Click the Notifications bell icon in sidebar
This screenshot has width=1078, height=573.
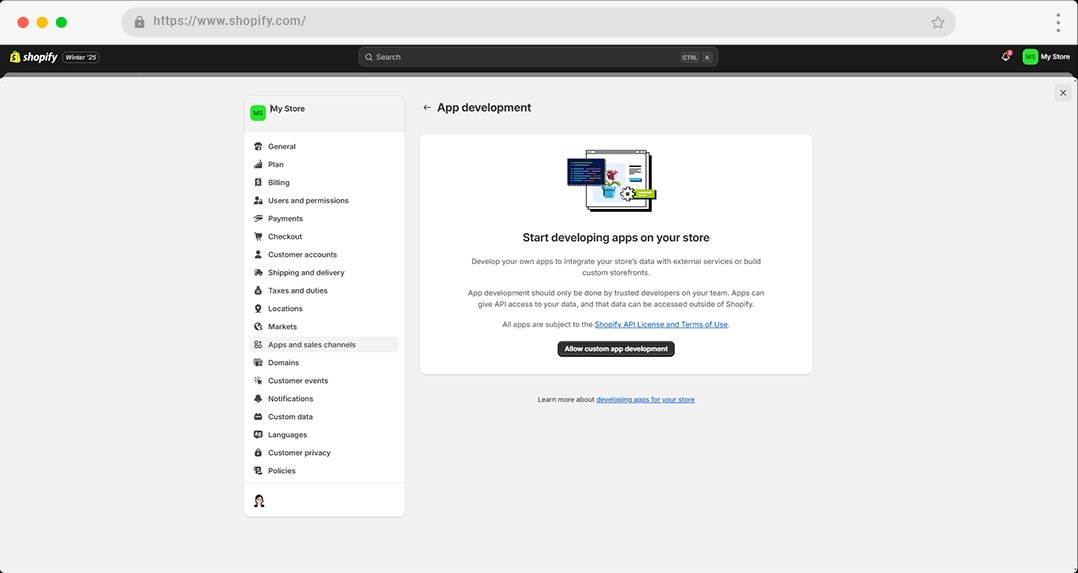point(258,399)
